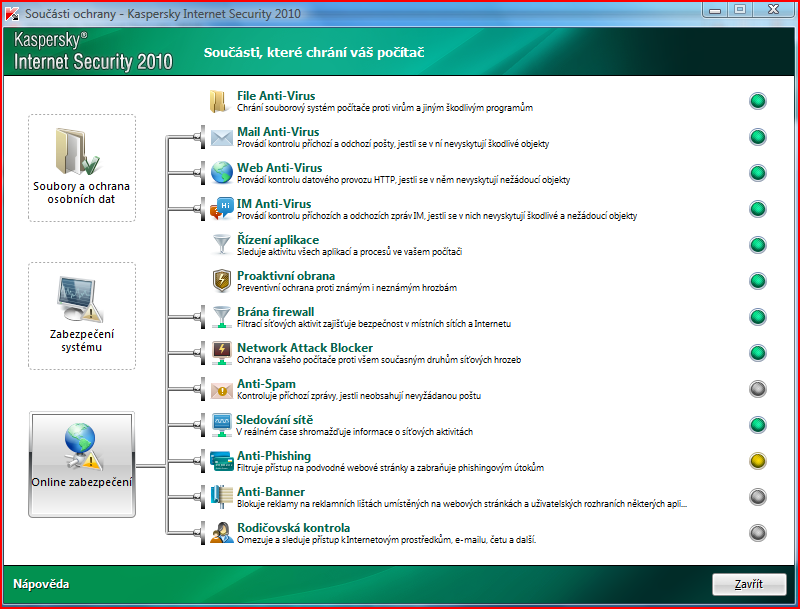Click the IM Anti-Virus chat bubble icon
800x609 pixels.
pos(221,209)
